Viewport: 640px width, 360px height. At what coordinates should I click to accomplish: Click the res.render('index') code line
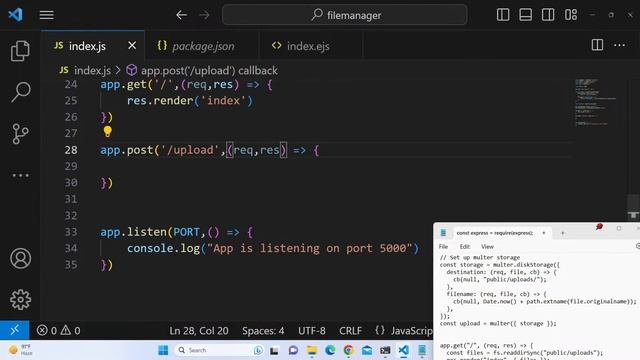[190, 100]
